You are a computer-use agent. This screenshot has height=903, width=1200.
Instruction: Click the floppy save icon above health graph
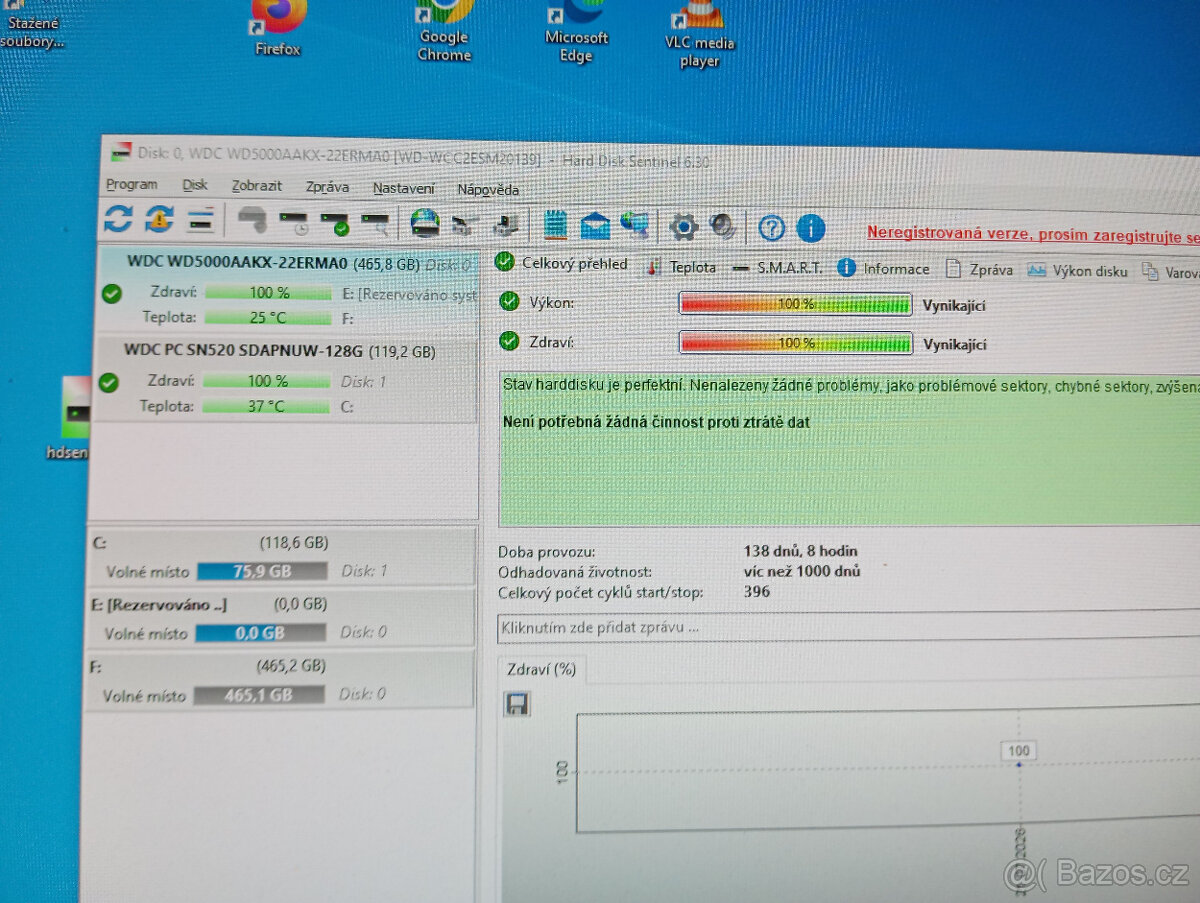[517, 704]
